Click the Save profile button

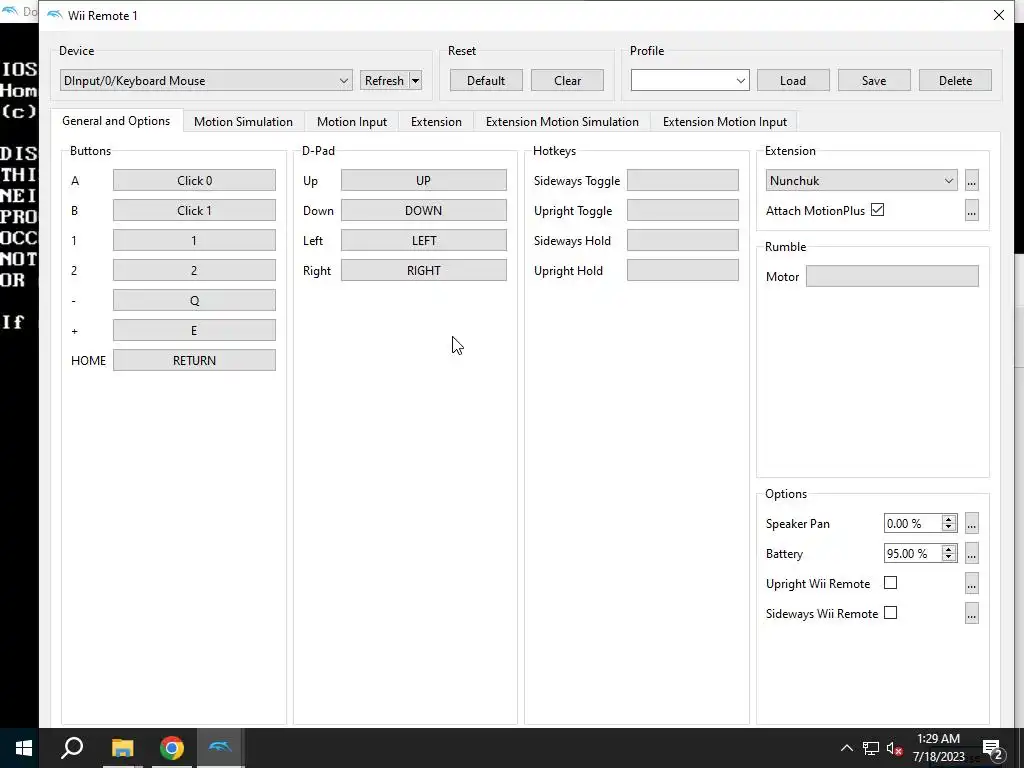click(874, 80)
